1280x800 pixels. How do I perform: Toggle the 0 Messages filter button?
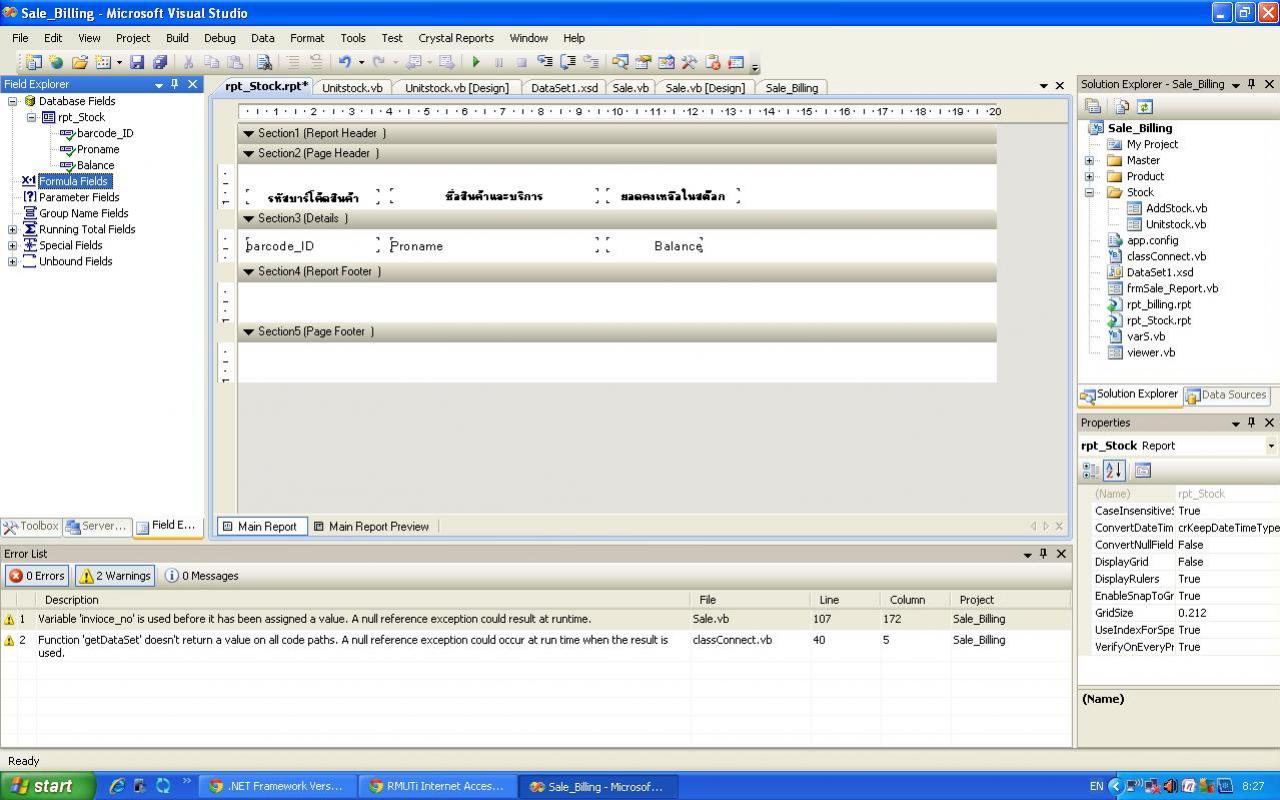click(x=202, y=576)
